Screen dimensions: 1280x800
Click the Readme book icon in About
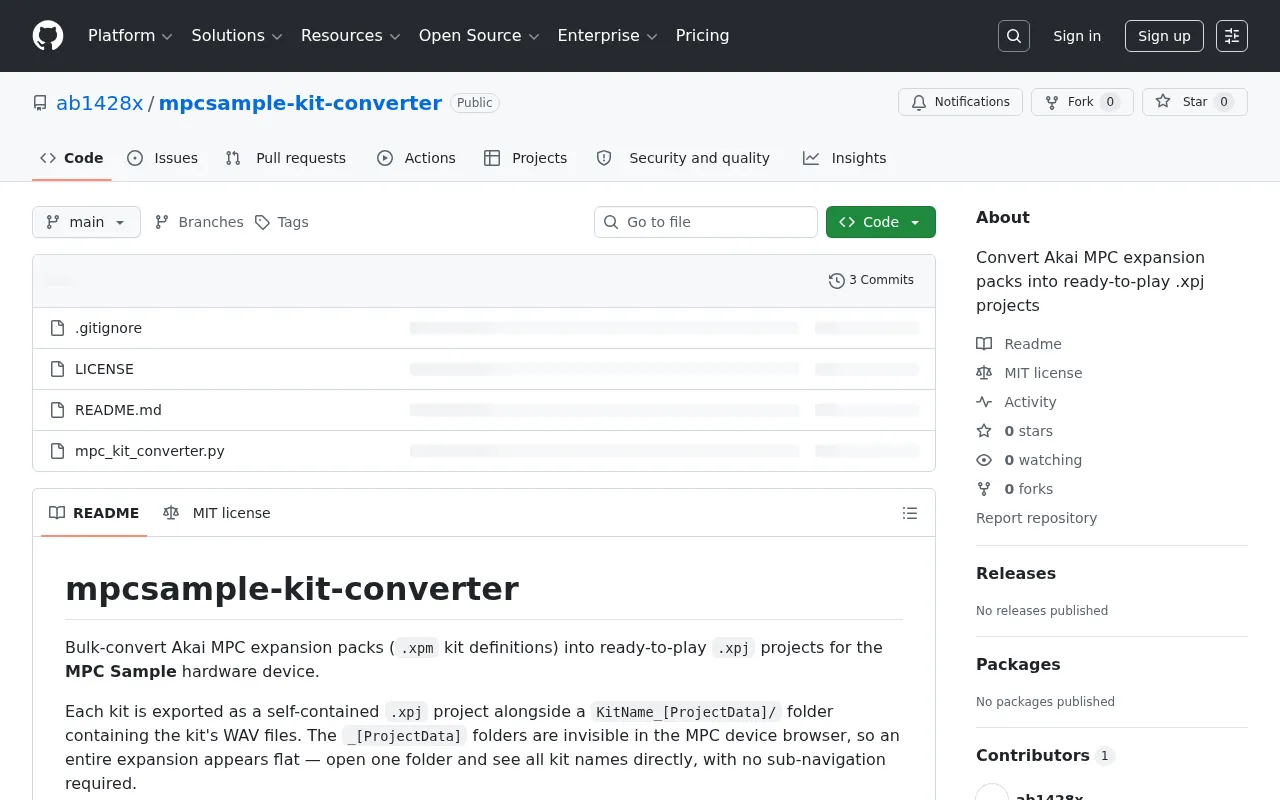coord(984,344)
